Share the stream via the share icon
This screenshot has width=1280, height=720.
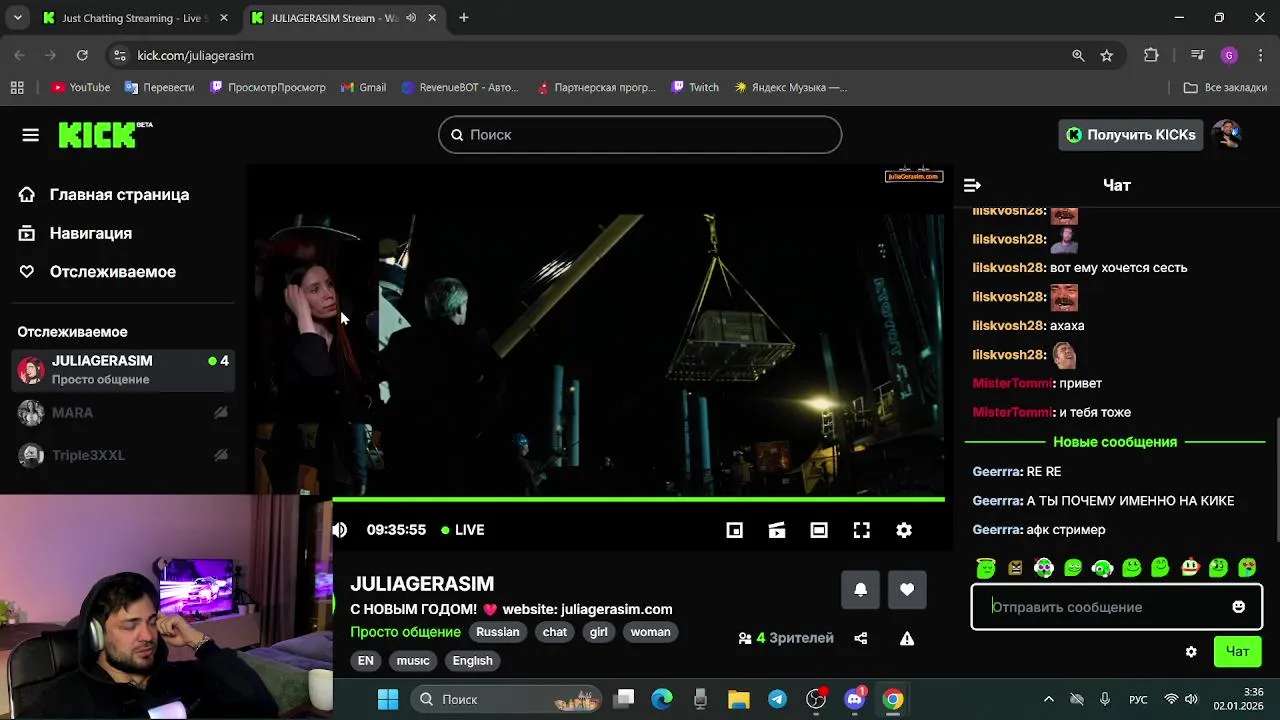coord(860,638)
